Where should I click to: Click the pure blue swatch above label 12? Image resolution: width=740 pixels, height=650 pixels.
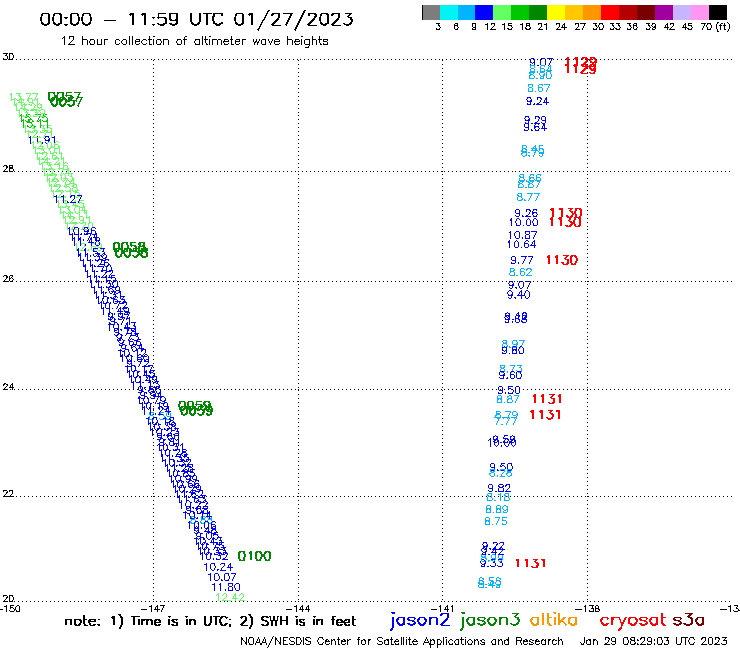point(484,12)
